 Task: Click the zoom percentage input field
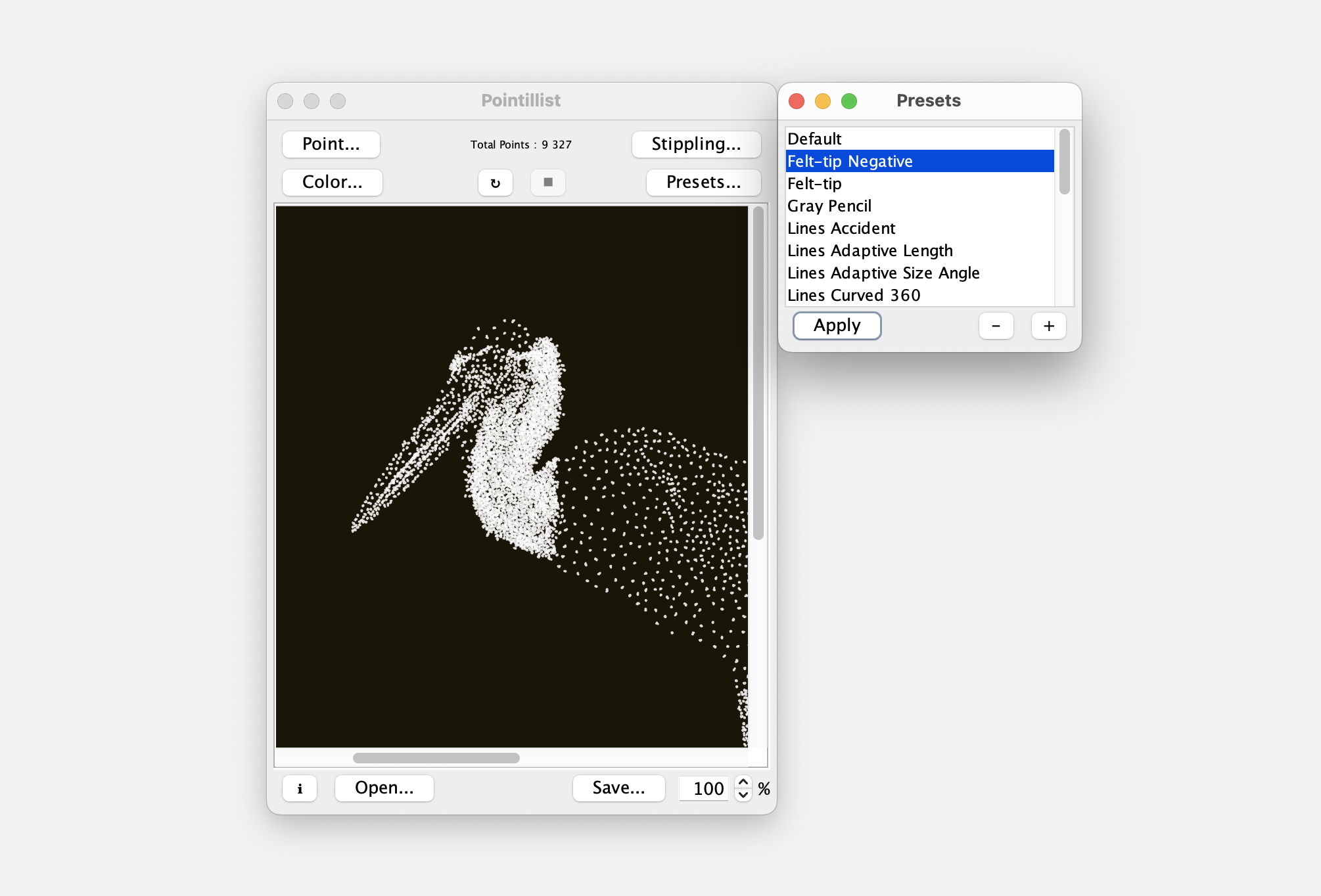point(705,788)
